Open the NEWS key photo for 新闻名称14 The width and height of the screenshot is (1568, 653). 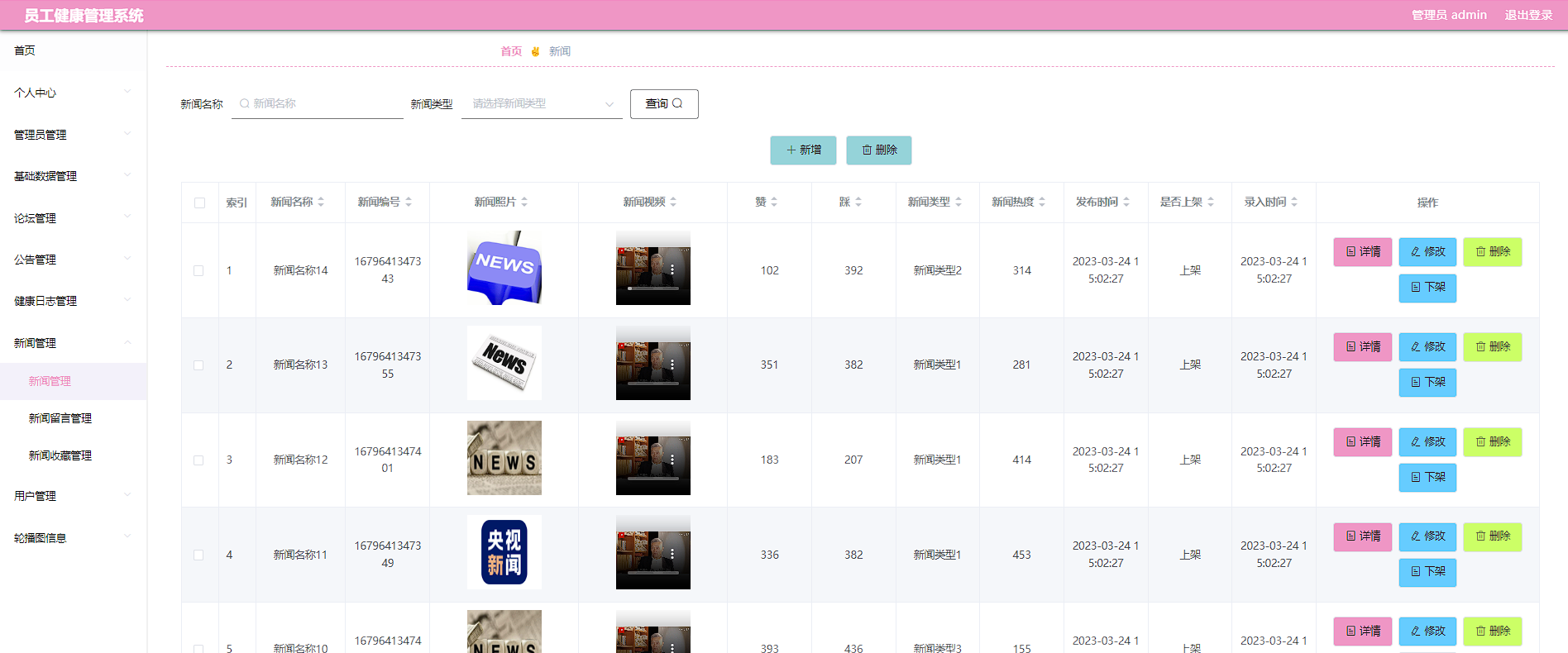tap(504, 268)
